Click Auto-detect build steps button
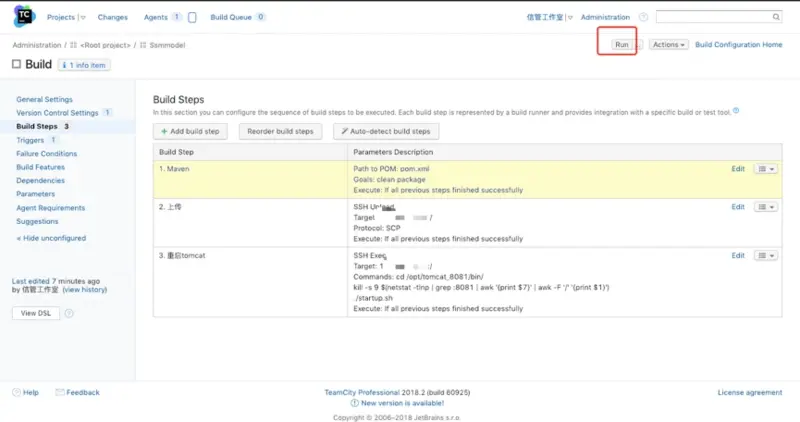Screen dimensions: 800x422 point(386,131)
